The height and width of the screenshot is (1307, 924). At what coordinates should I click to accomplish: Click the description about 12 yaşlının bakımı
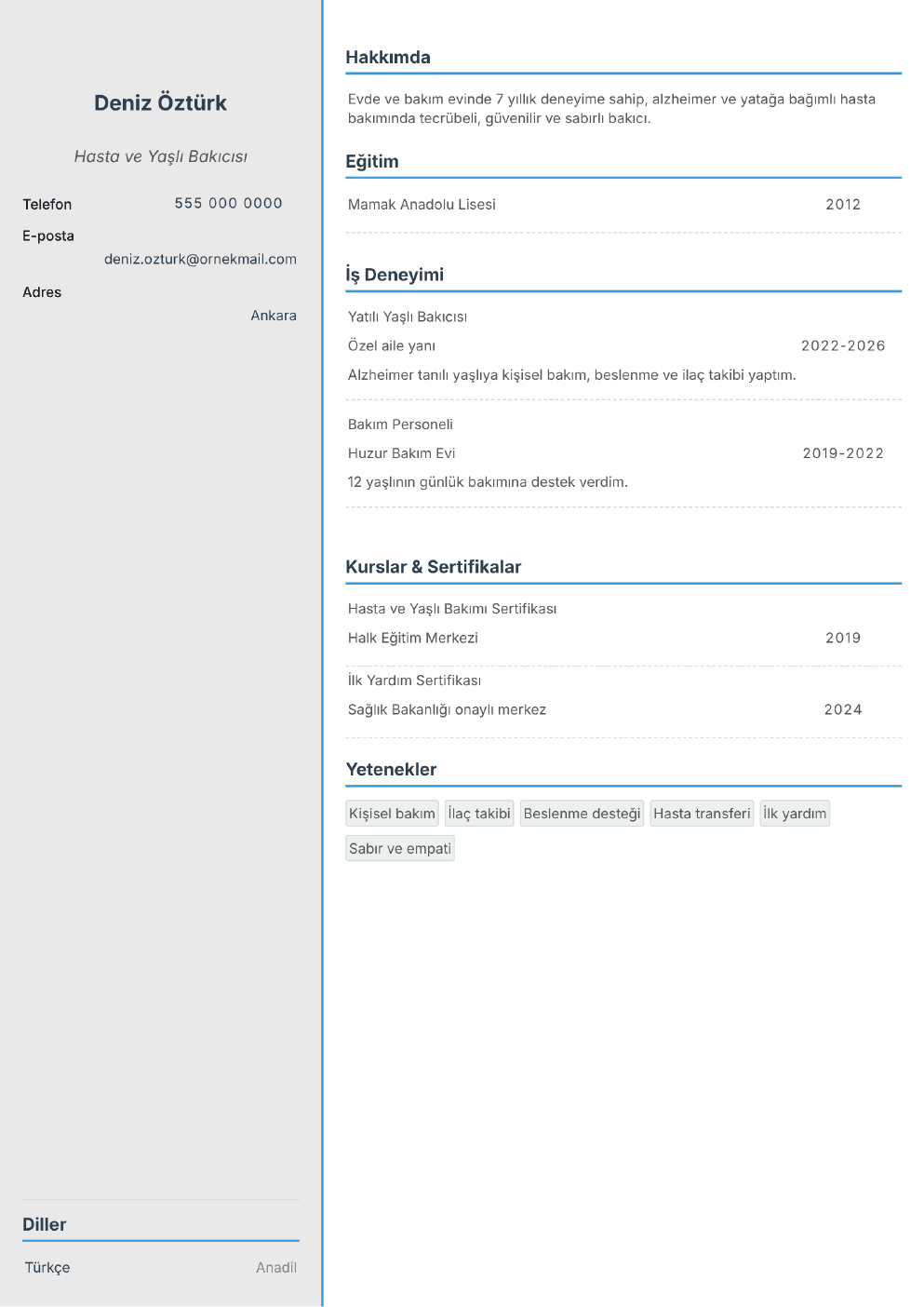488,482
